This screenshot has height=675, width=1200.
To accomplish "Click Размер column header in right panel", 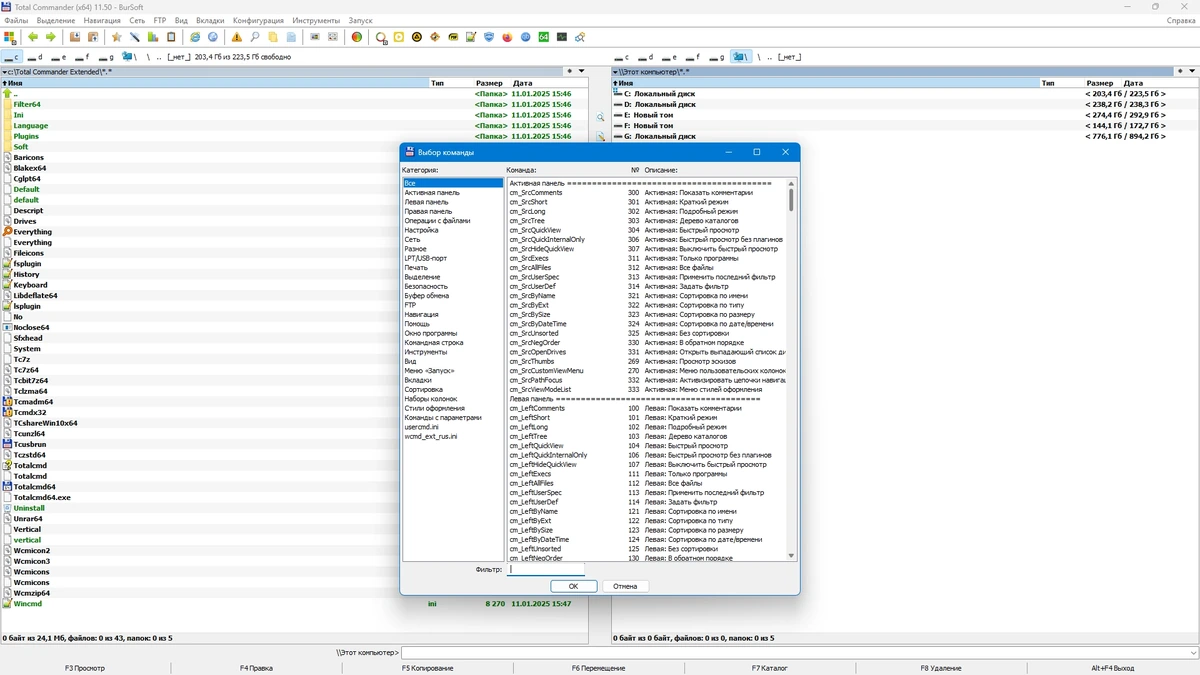I will coord(1100,83).
